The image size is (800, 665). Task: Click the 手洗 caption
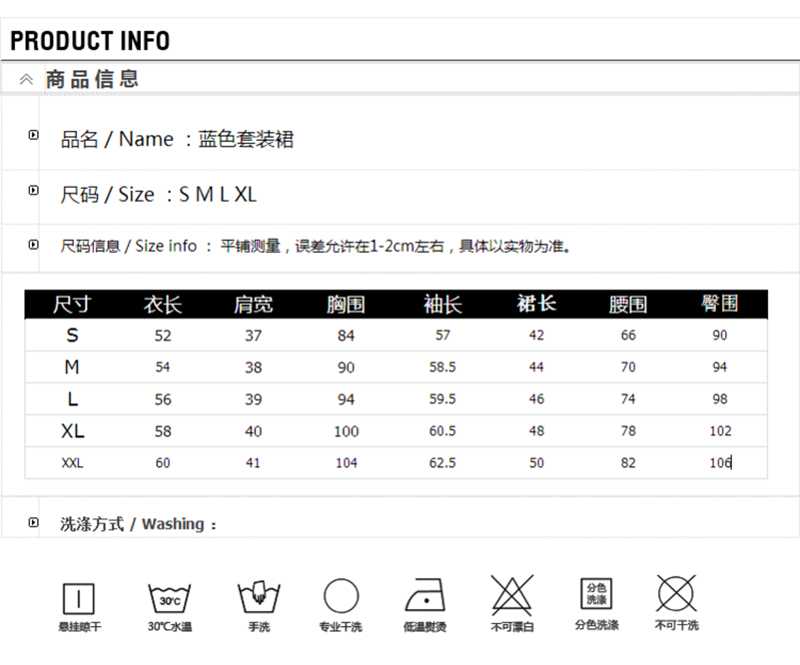[x=259, y=626]
